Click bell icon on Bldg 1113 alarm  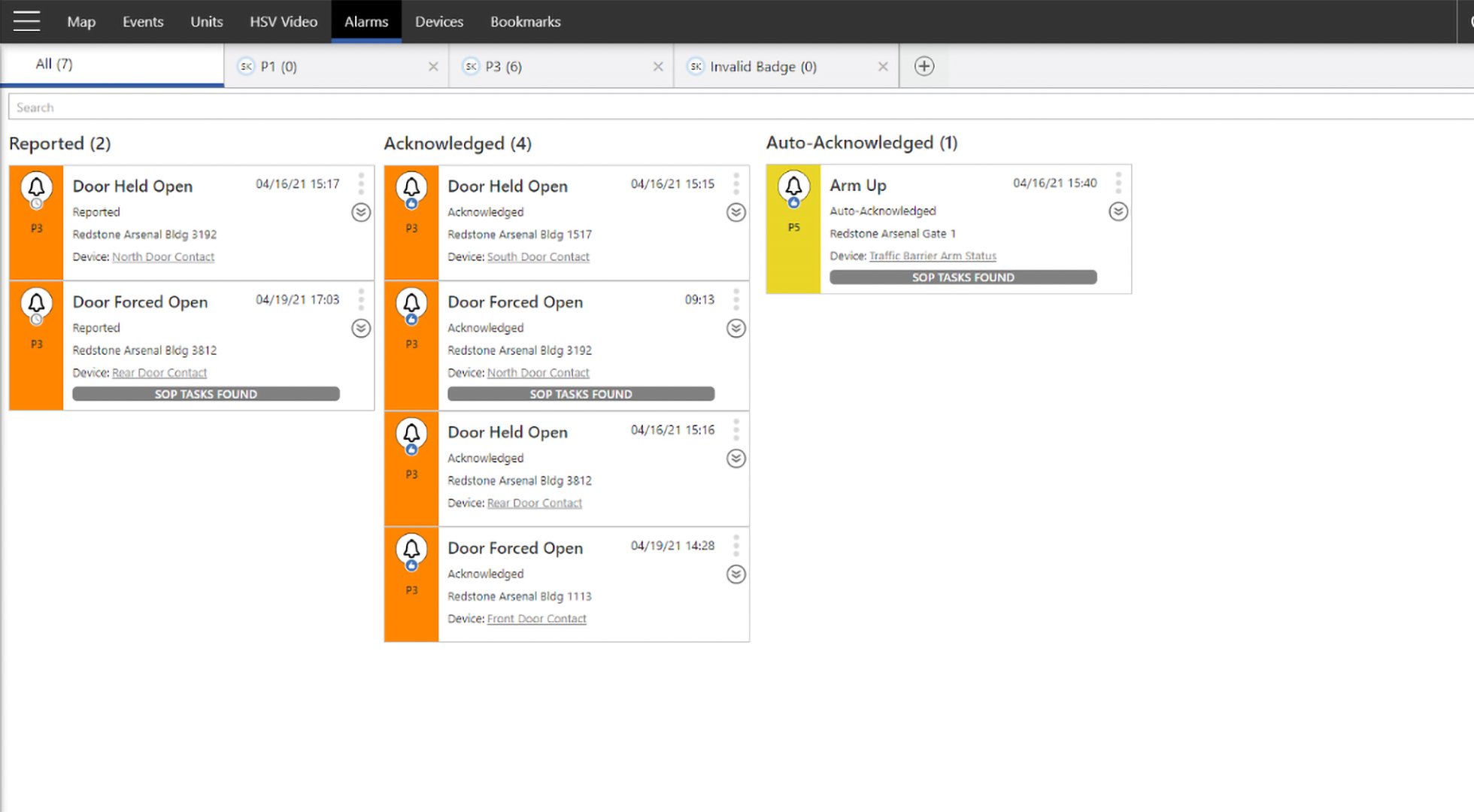click(411, 549)
